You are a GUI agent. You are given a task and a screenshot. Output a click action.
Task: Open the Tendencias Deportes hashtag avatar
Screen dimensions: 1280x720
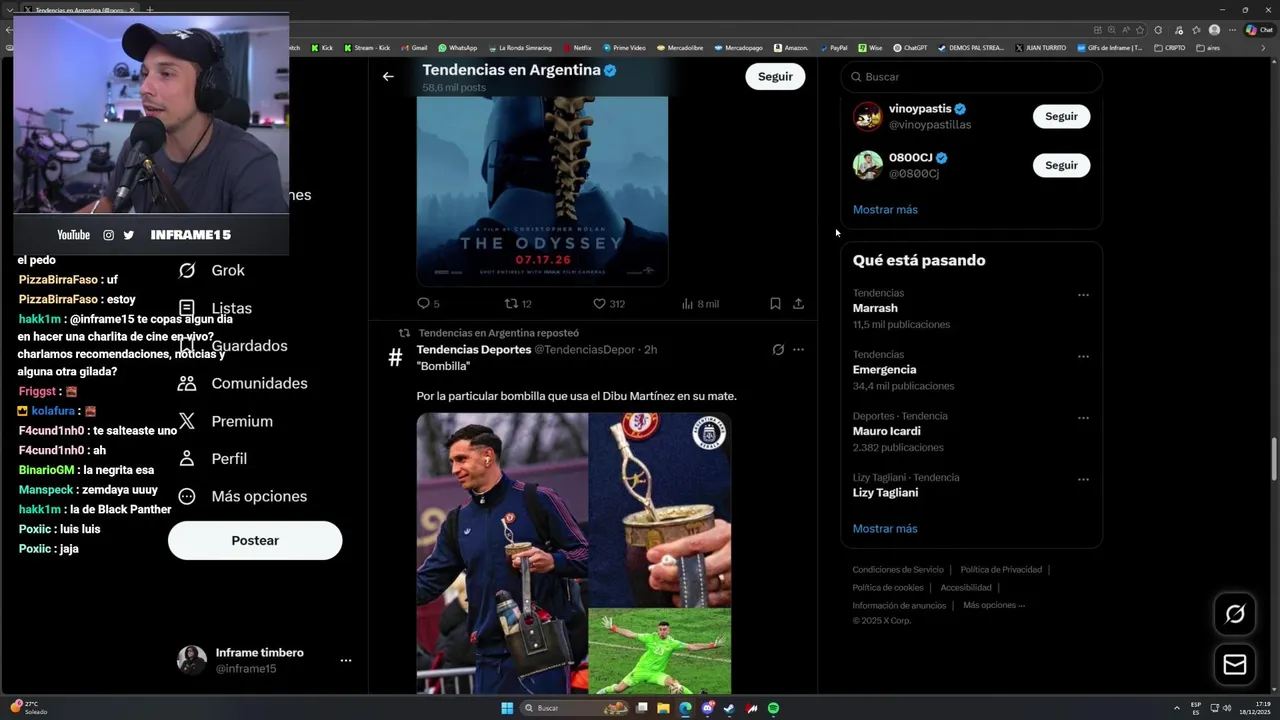click(395, 357)
